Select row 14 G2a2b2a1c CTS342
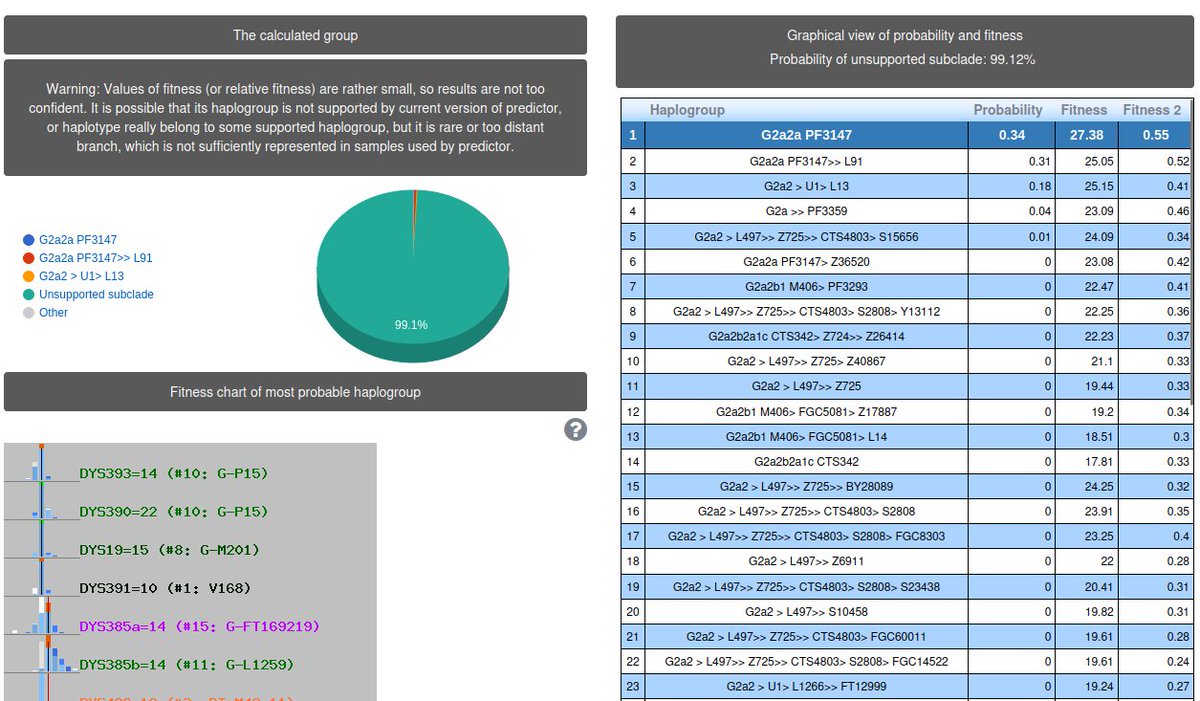 click(908, 461)
